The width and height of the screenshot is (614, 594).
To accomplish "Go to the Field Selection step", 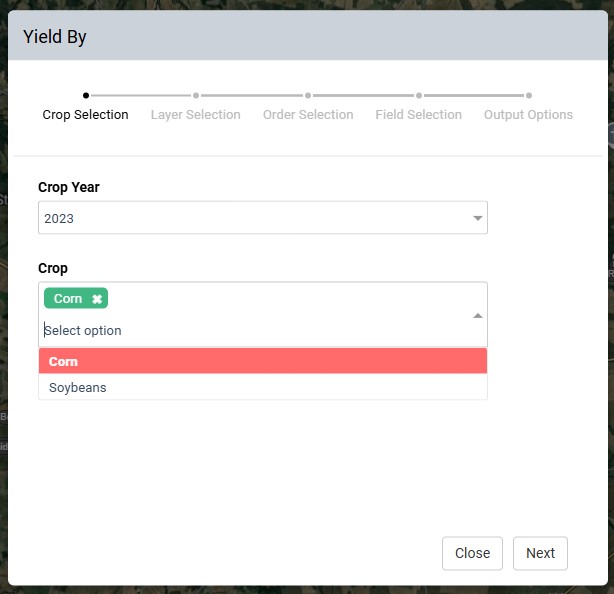I will click(418, 115).
